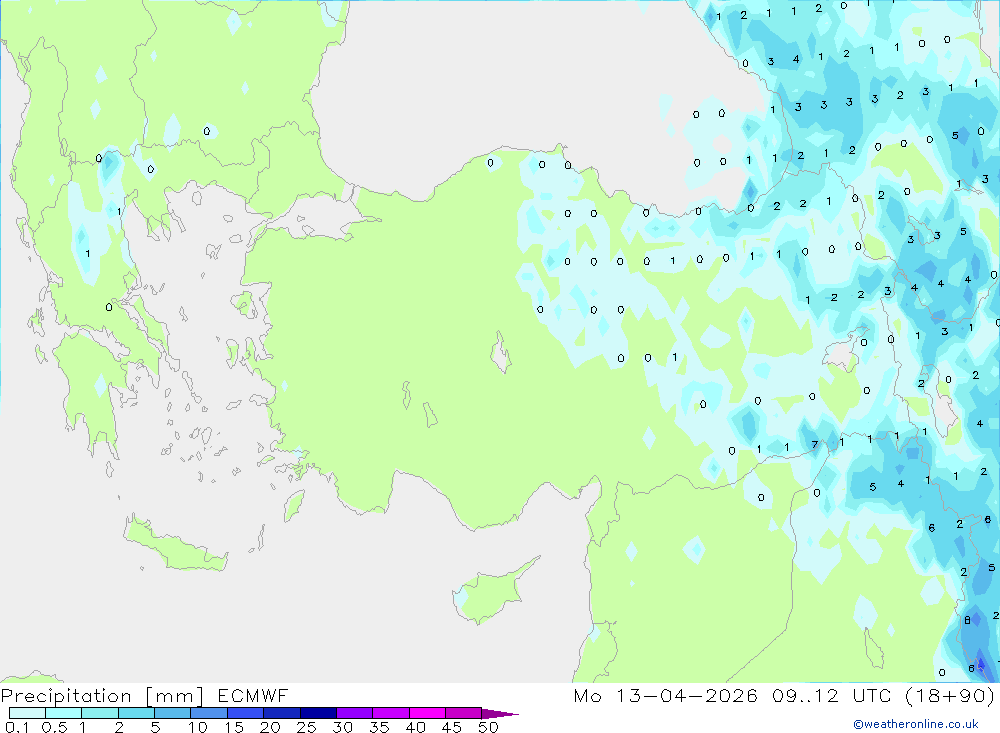Click the legend value label 25
Screen dimensions: 1000x733
(x=306, y=727)
